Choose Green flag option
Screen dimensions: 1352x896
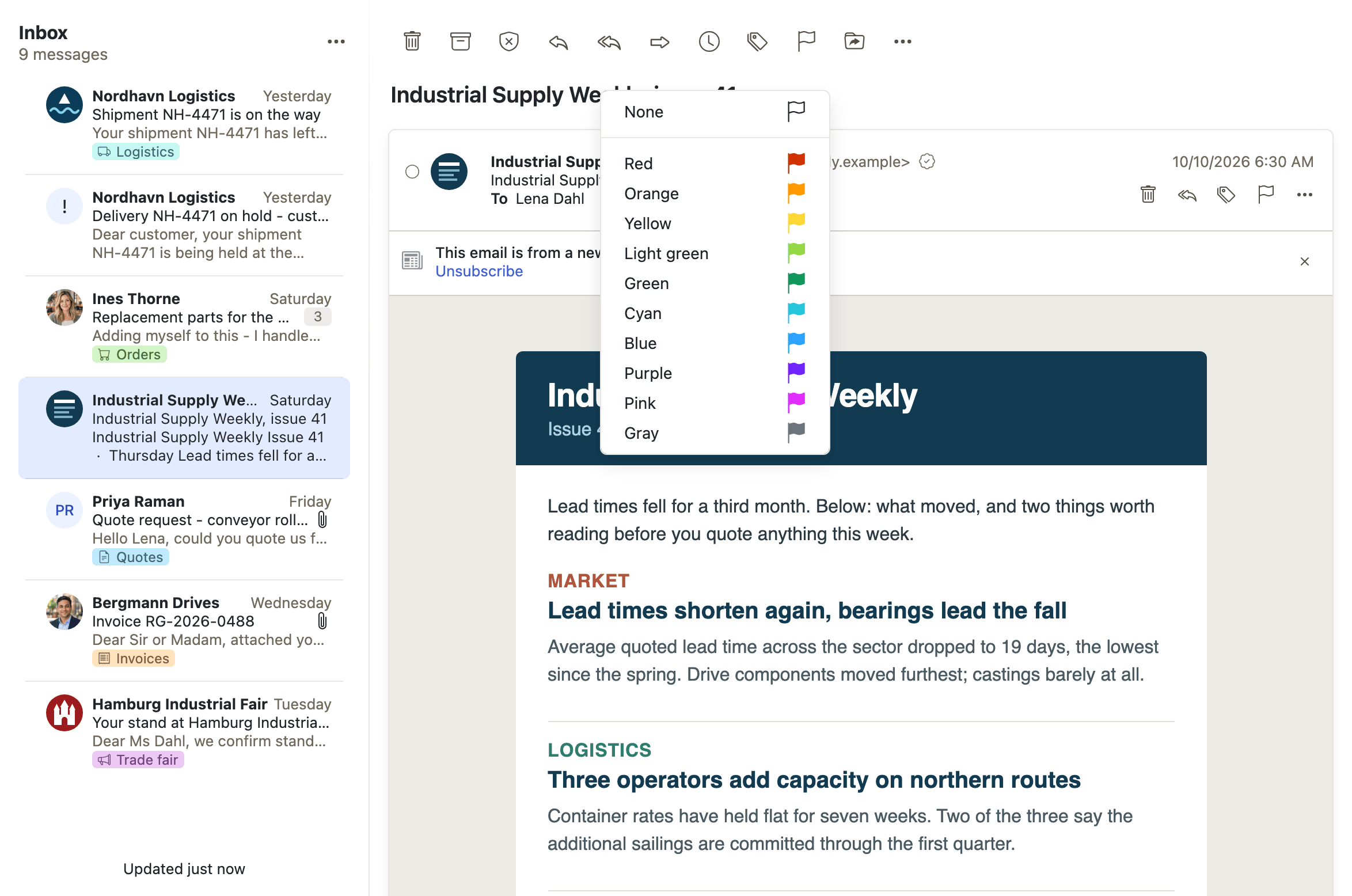(x=715, y=283)
